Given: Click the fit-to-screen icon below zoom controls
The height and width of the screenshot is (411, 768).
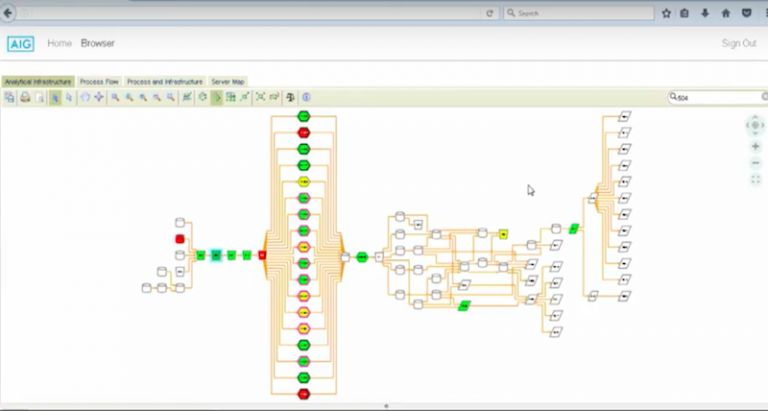Looking at the screenshot, I should tap(755, 179).
